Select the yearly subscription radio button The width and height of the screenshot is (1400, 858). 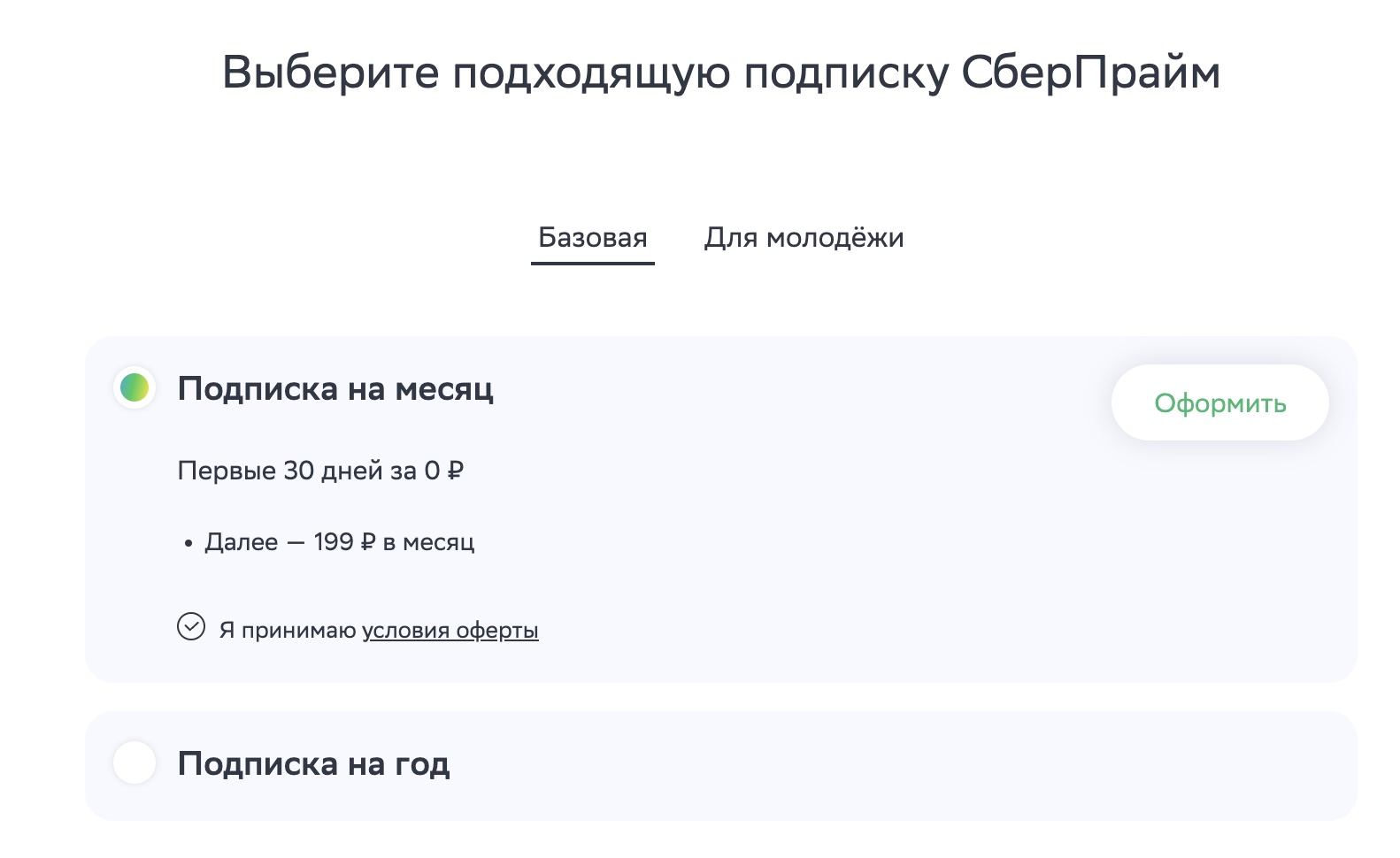tap(135, 762)
